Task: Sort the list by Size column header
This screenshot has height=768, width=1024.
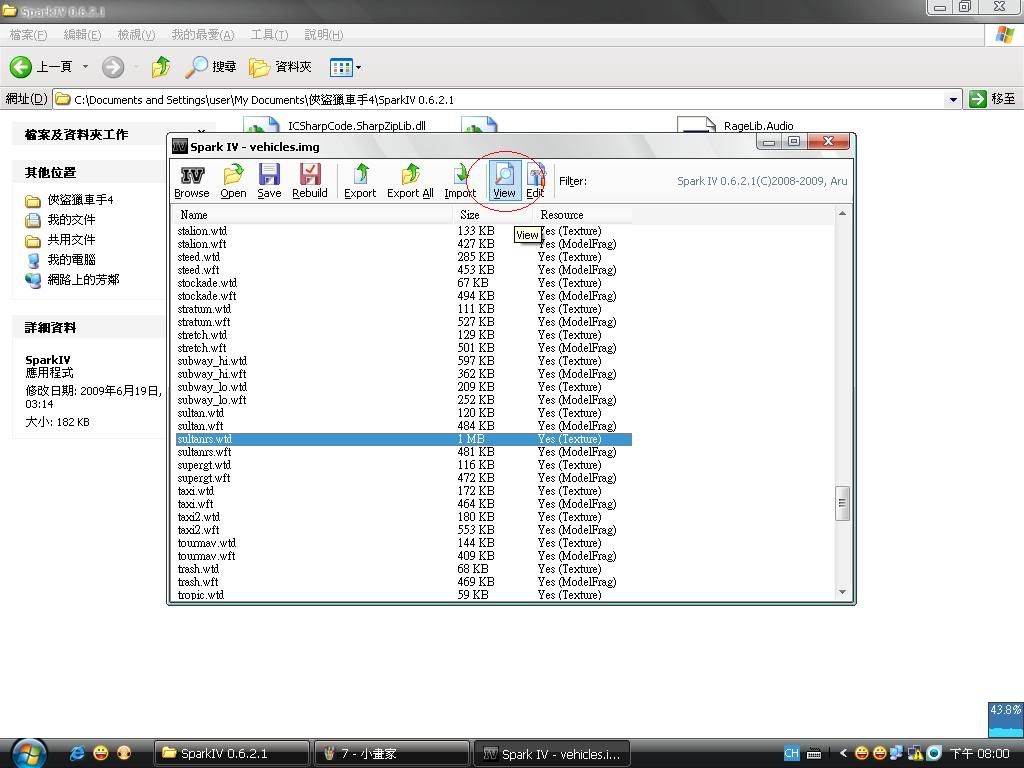Action: click(x=470, y=215)
